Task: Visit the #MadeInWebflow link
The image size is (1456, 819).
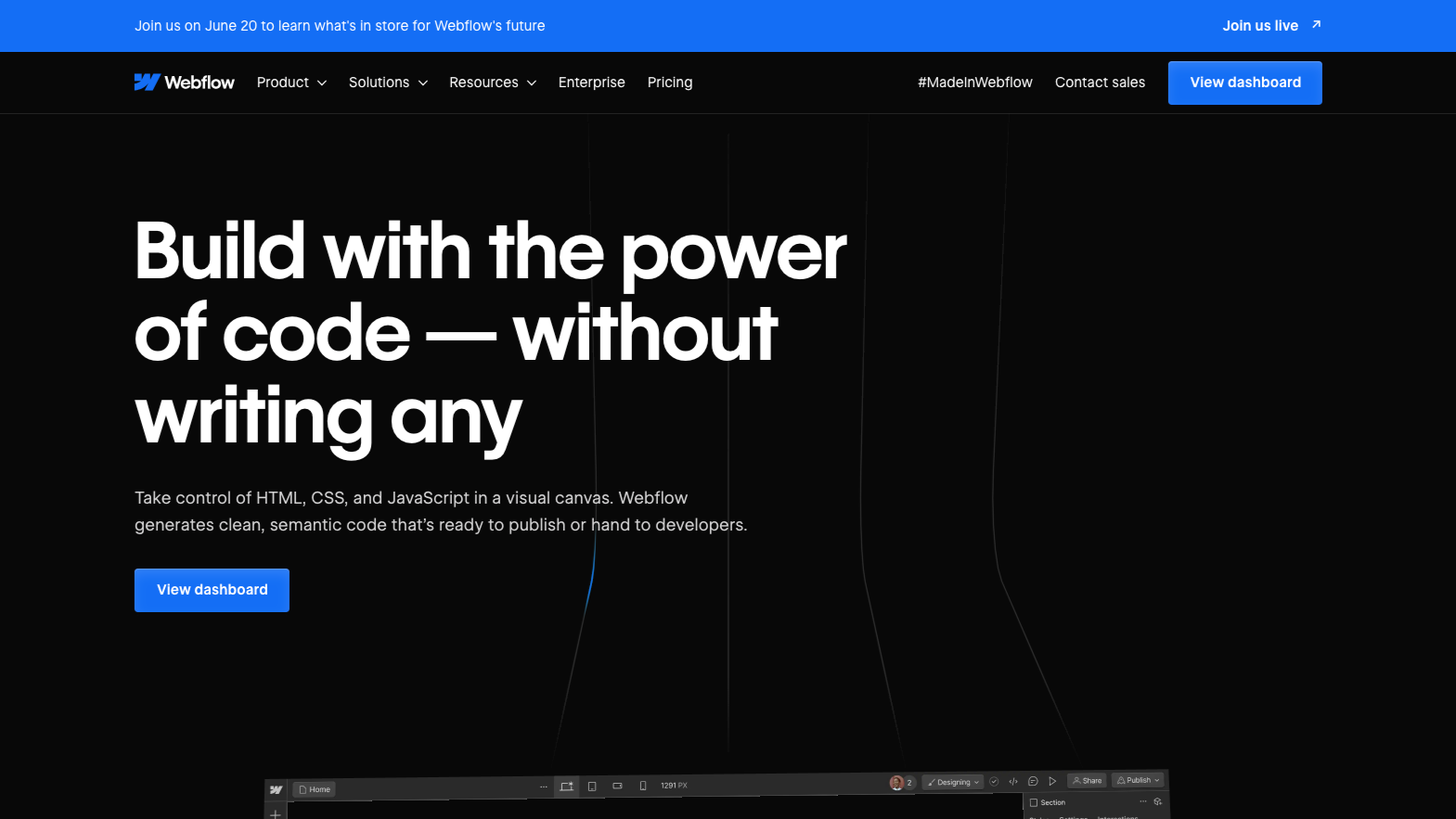Action: coord(974,83)
